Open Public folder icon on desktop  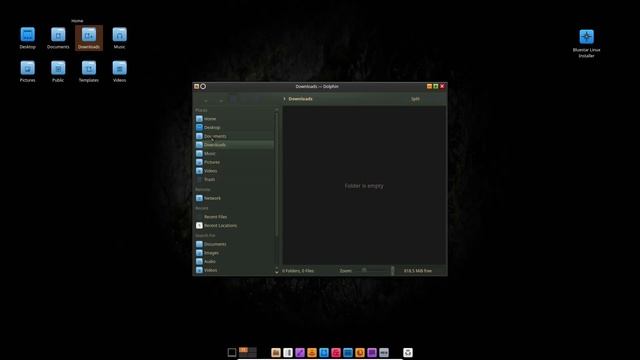pyautogui.click(x=58, y=71)
